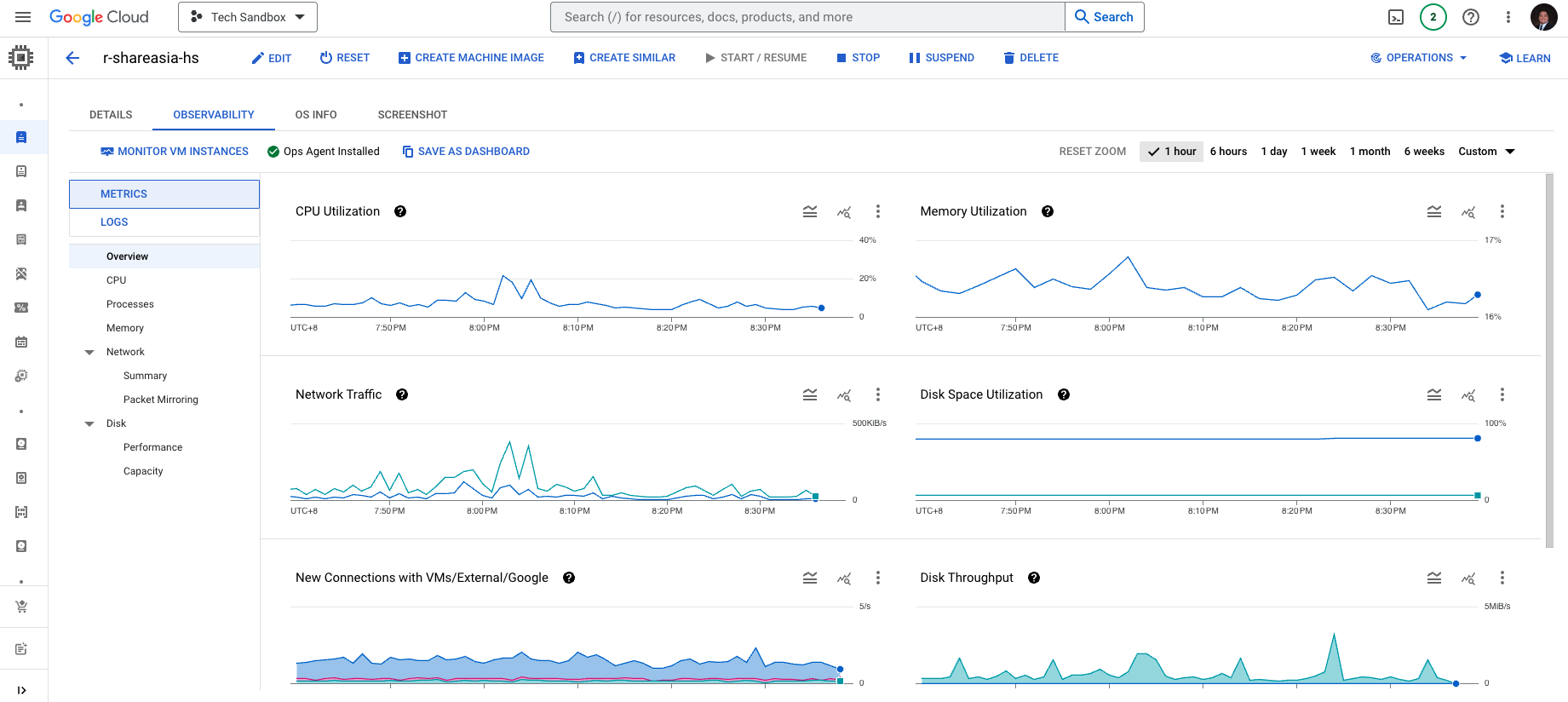The image size is (1568, 702).
Task: Open Cloud Shell terminal icon
Action: coord(1395,17)
